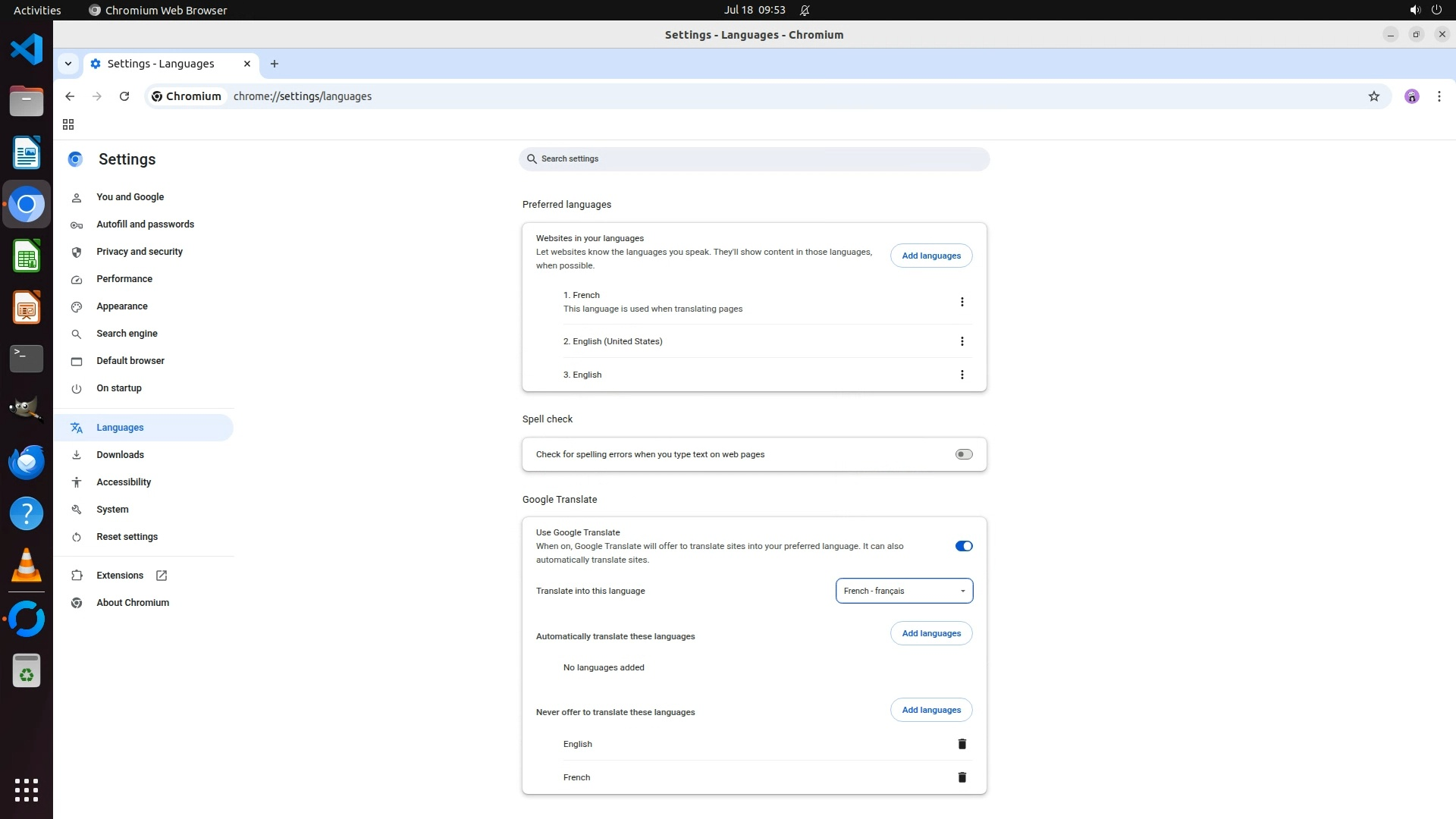The image size is (1456, 819).
Task: Add languages to preferred languages list
Action: pyautogui.click(x=930, y=256)
